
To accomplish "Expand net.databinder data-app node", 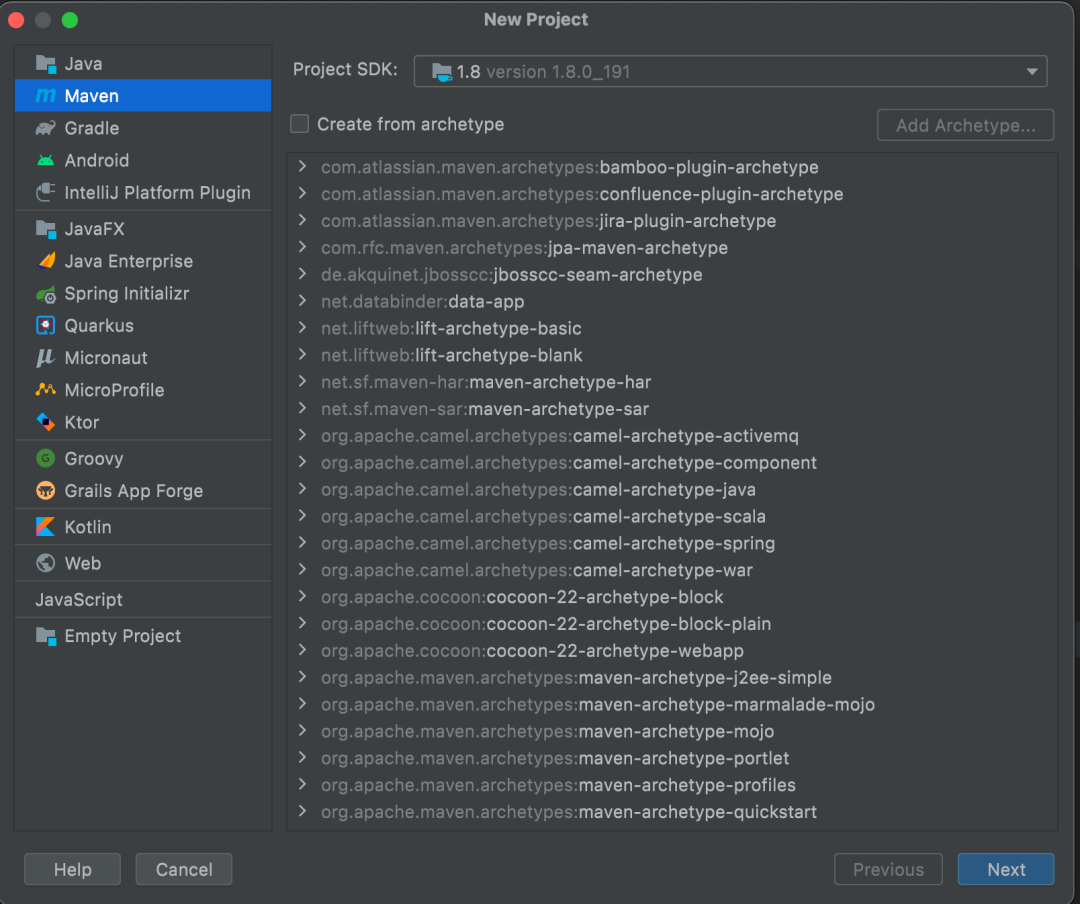I will (x=302, y=301).
